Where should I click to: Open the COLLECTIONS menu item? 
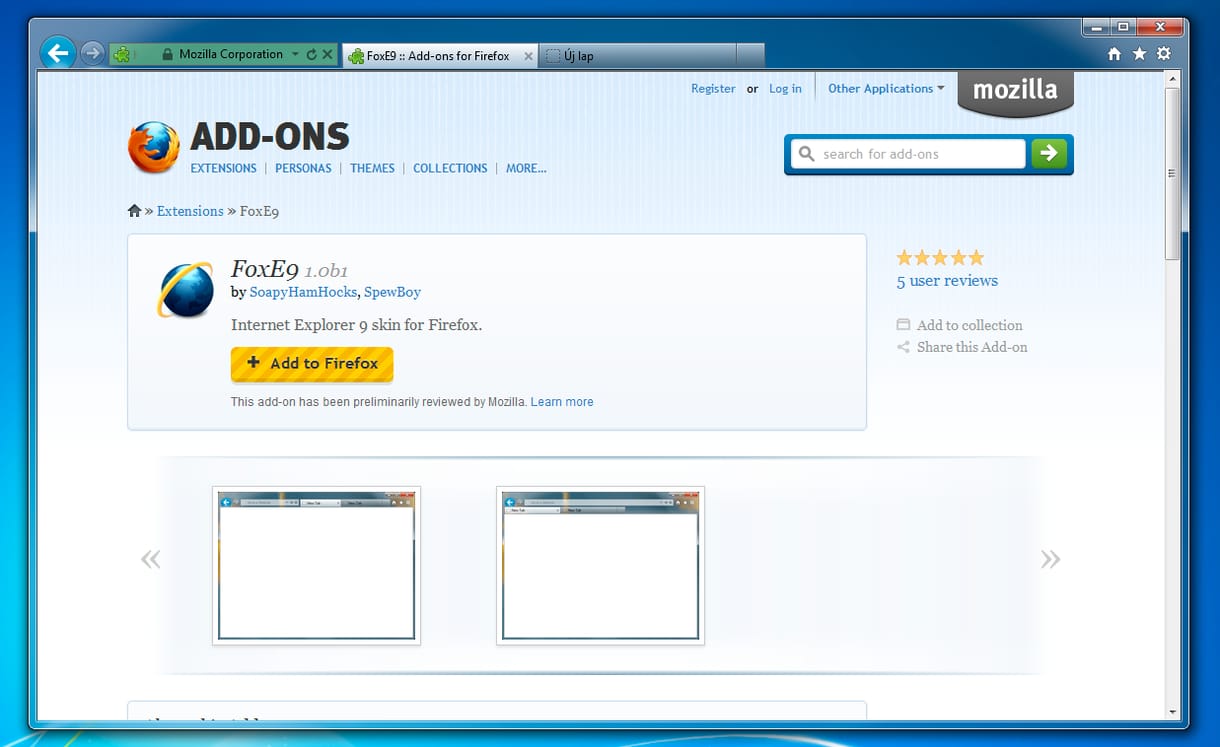point(450,168)
